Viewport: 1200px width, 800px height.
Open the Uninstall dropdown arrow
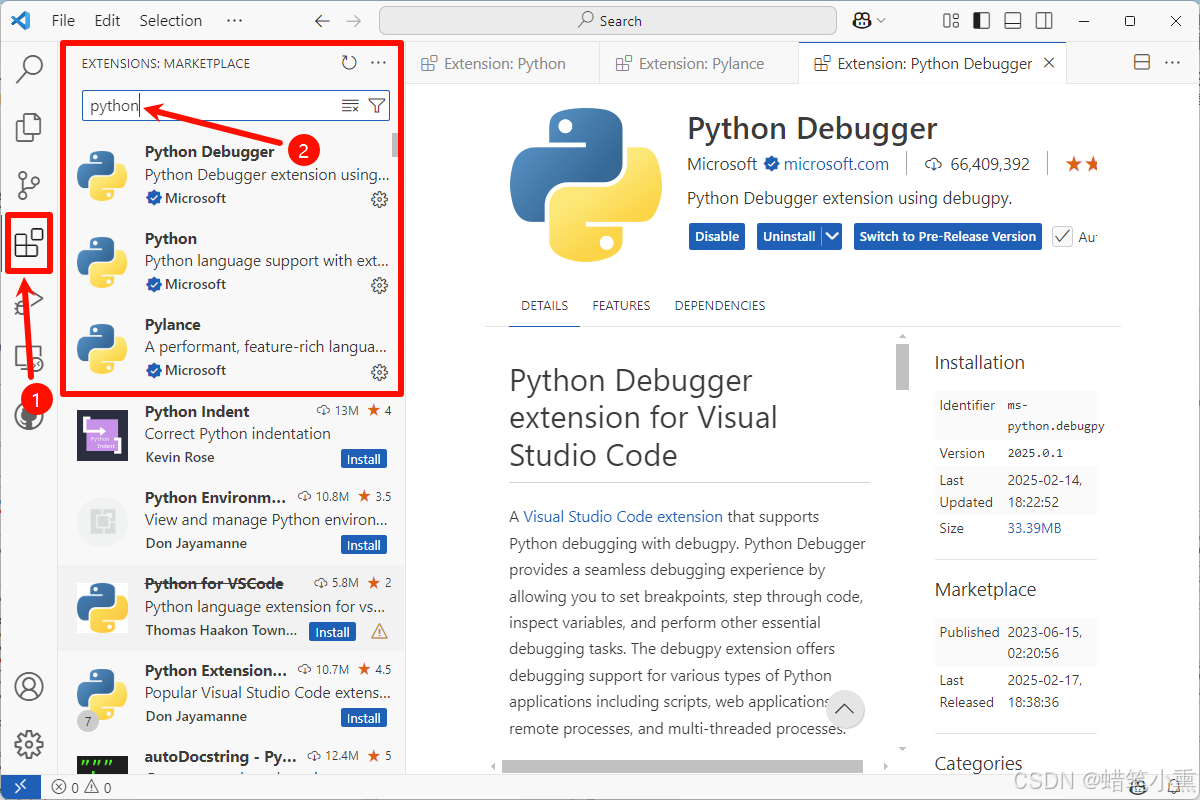click(834, 237)
